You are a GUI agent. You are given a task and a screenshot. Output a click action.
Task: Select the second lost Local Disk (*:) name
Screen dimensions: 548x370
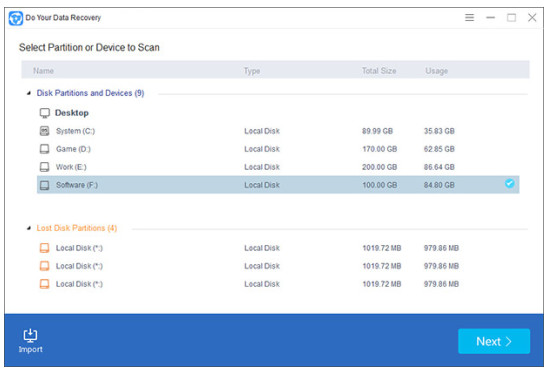[x=79, y=266]
